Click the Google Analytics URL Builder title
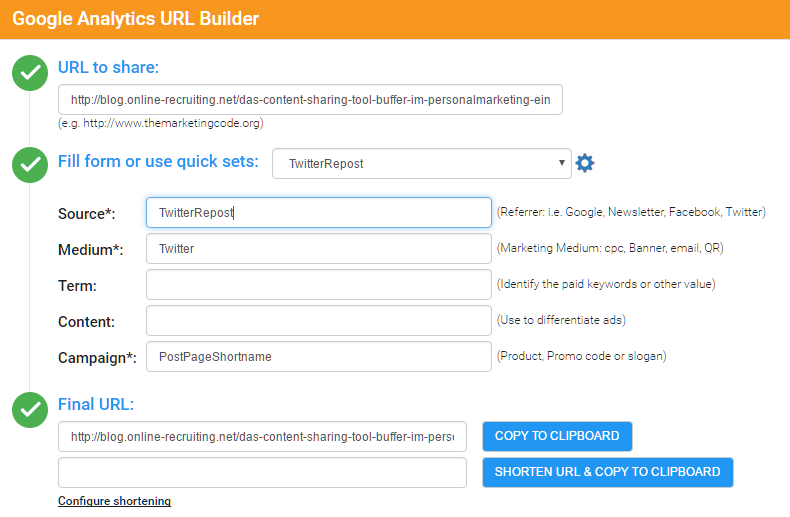 click(x=135, y=19)
